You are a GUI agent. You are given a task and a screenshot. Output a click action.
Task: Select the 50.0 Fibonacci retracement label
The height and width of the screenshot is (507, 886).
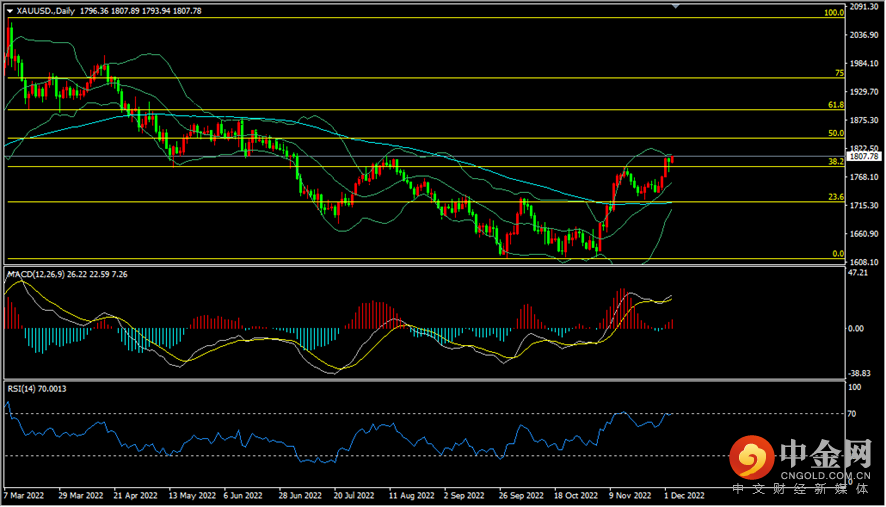click(836, 133)
